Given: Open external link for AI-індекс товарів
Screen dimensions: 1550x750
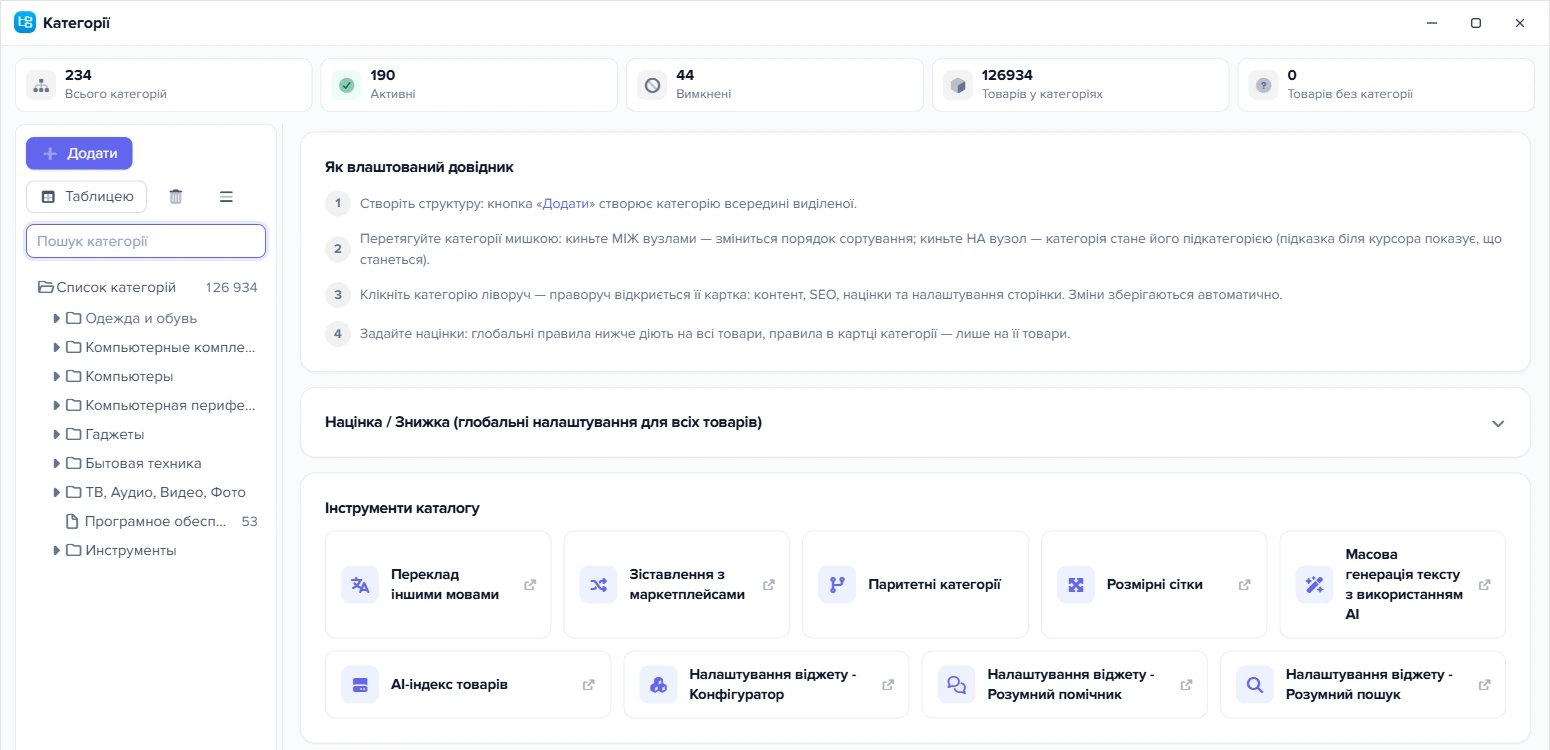Looking at the screenshot, I should [x=589, y=685].
